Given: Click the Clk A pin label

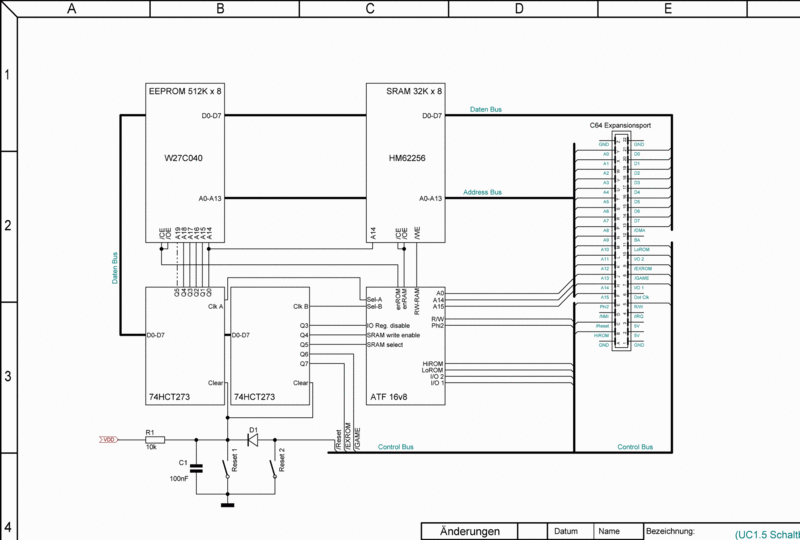Looking at the screenshot, I should [215, 306].
